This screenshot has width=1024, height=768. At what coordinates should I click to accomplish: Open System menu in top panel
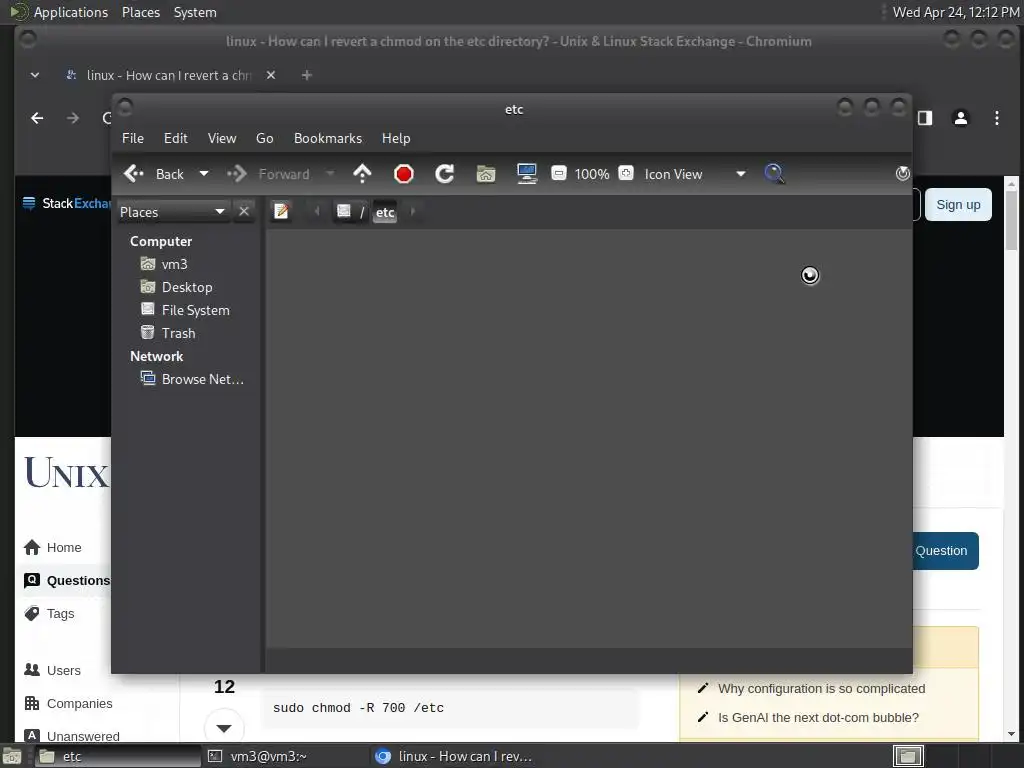pos(195,12)
